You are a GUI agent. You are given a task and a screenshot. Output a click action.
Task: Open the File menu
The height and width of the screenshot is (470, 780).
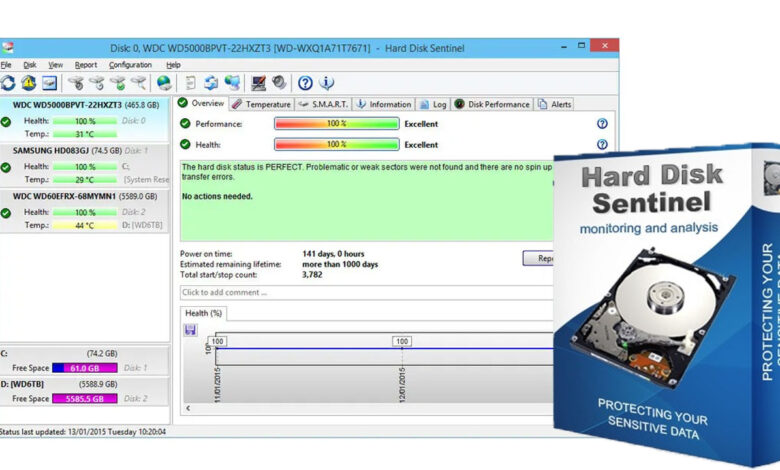(6, 65)
